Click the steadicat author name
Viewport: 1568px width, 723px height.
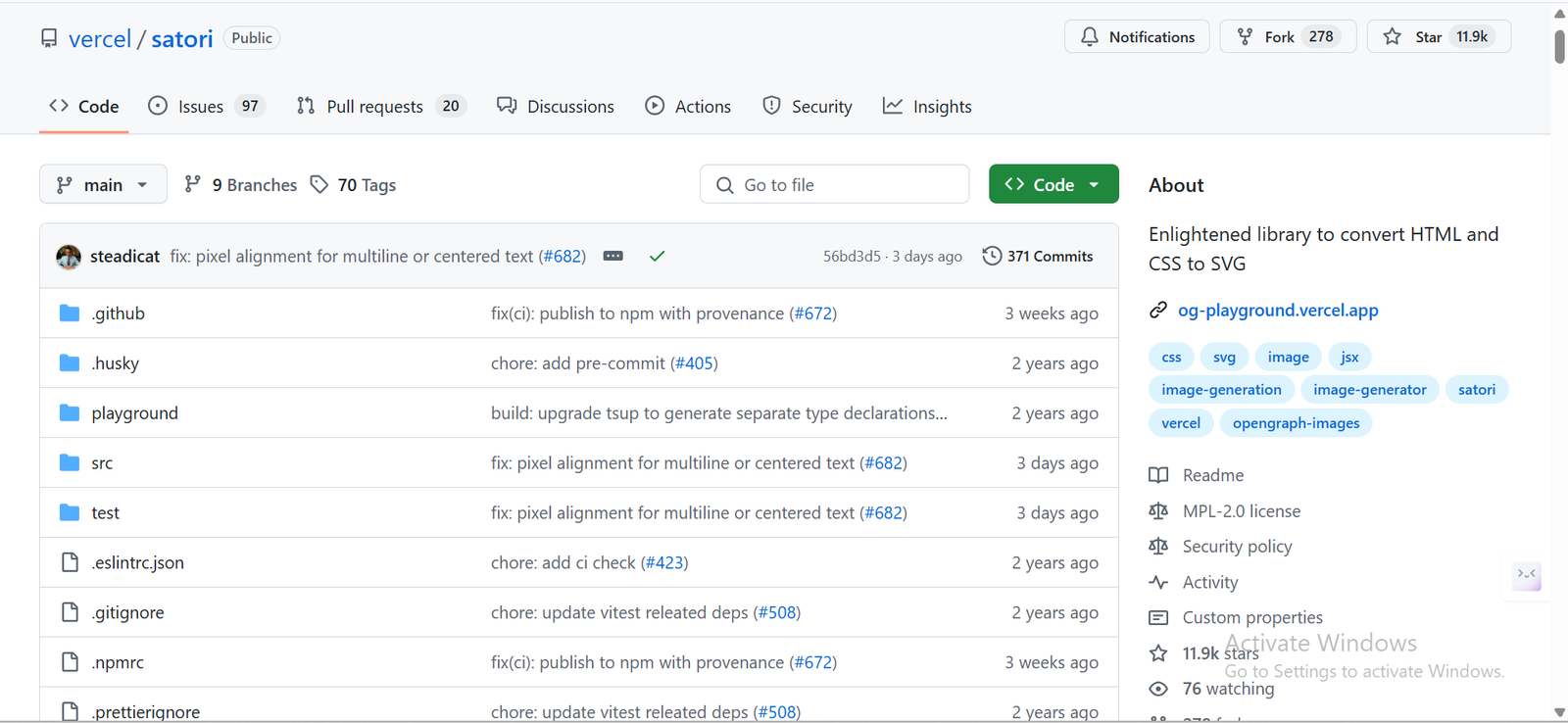click(x=124, y=256)
